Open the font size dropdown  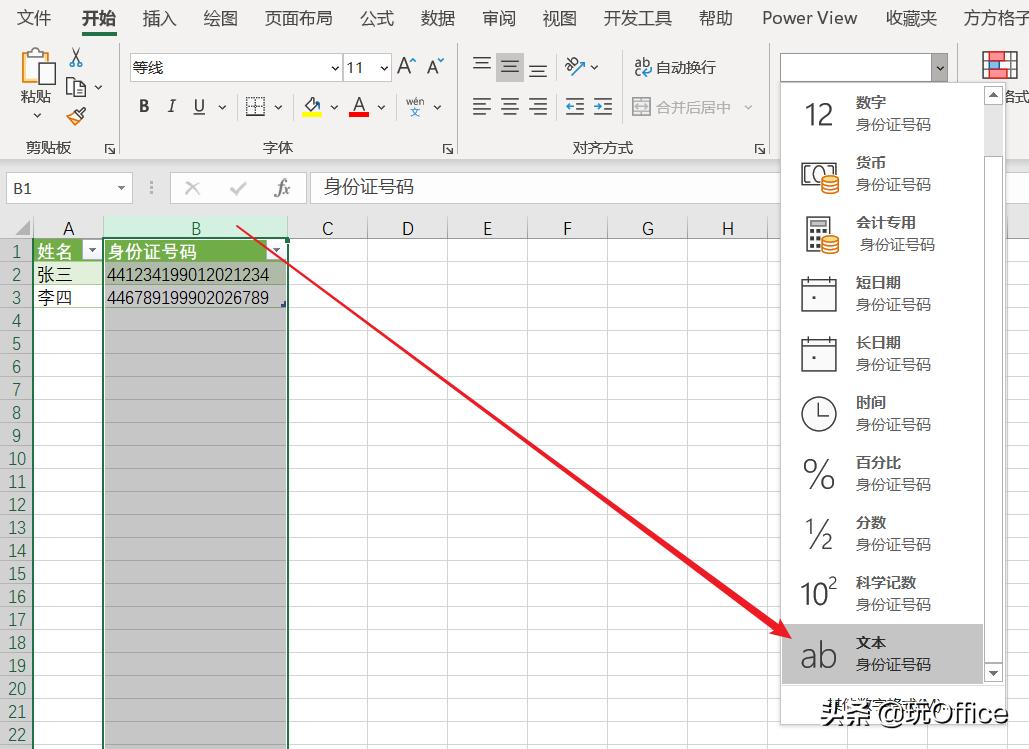pos(383,67)
